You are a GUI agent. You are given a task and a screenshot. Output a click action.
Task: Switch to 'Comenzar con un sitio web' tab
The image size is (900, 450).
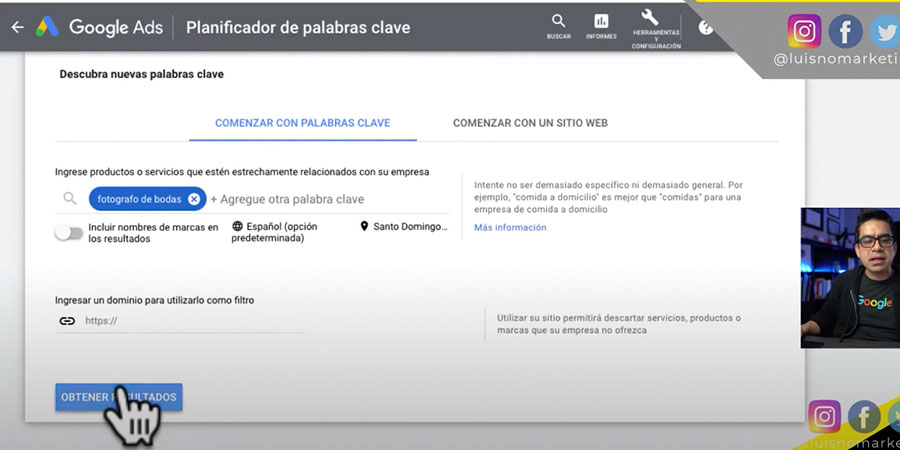coord(530,123)
